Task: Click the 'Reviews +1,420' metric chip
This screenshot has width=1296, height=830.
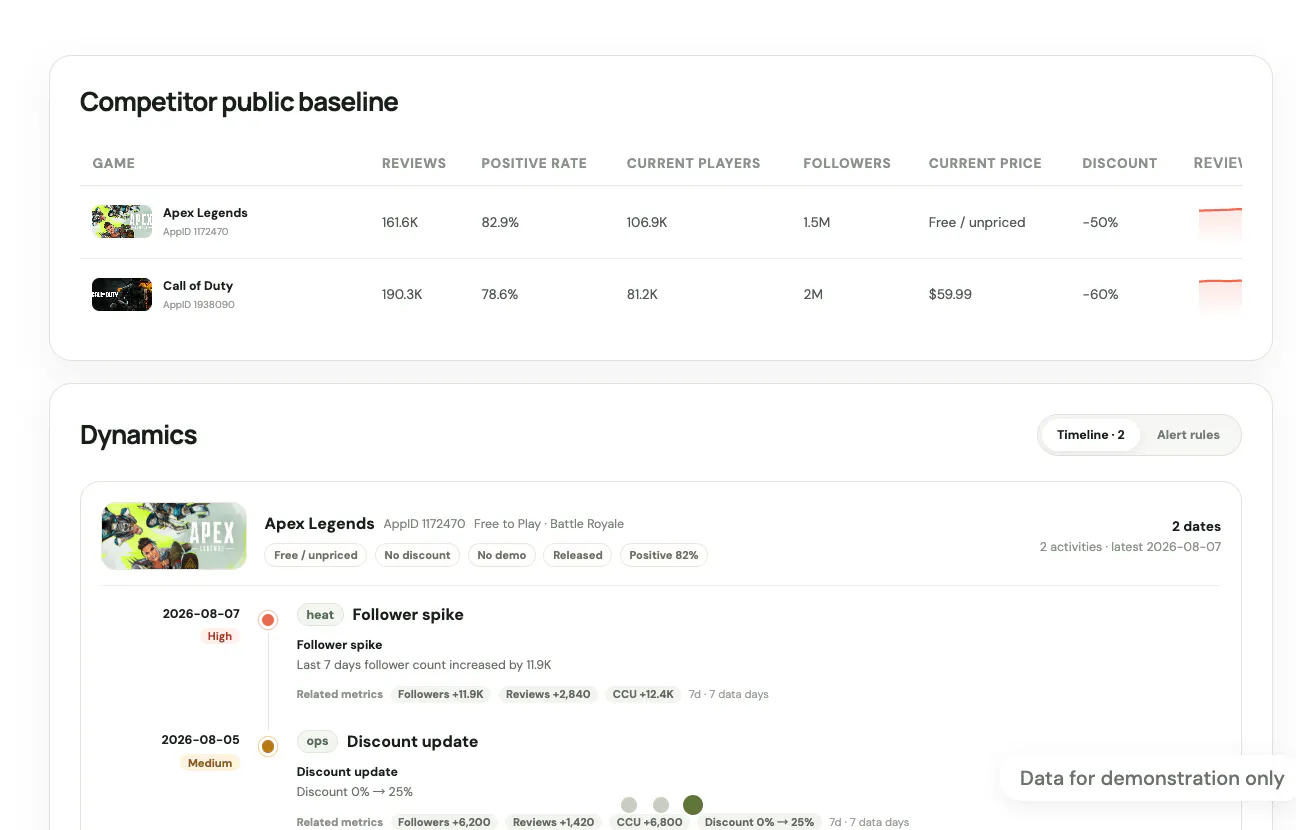Action: click(x=554, y=822)
